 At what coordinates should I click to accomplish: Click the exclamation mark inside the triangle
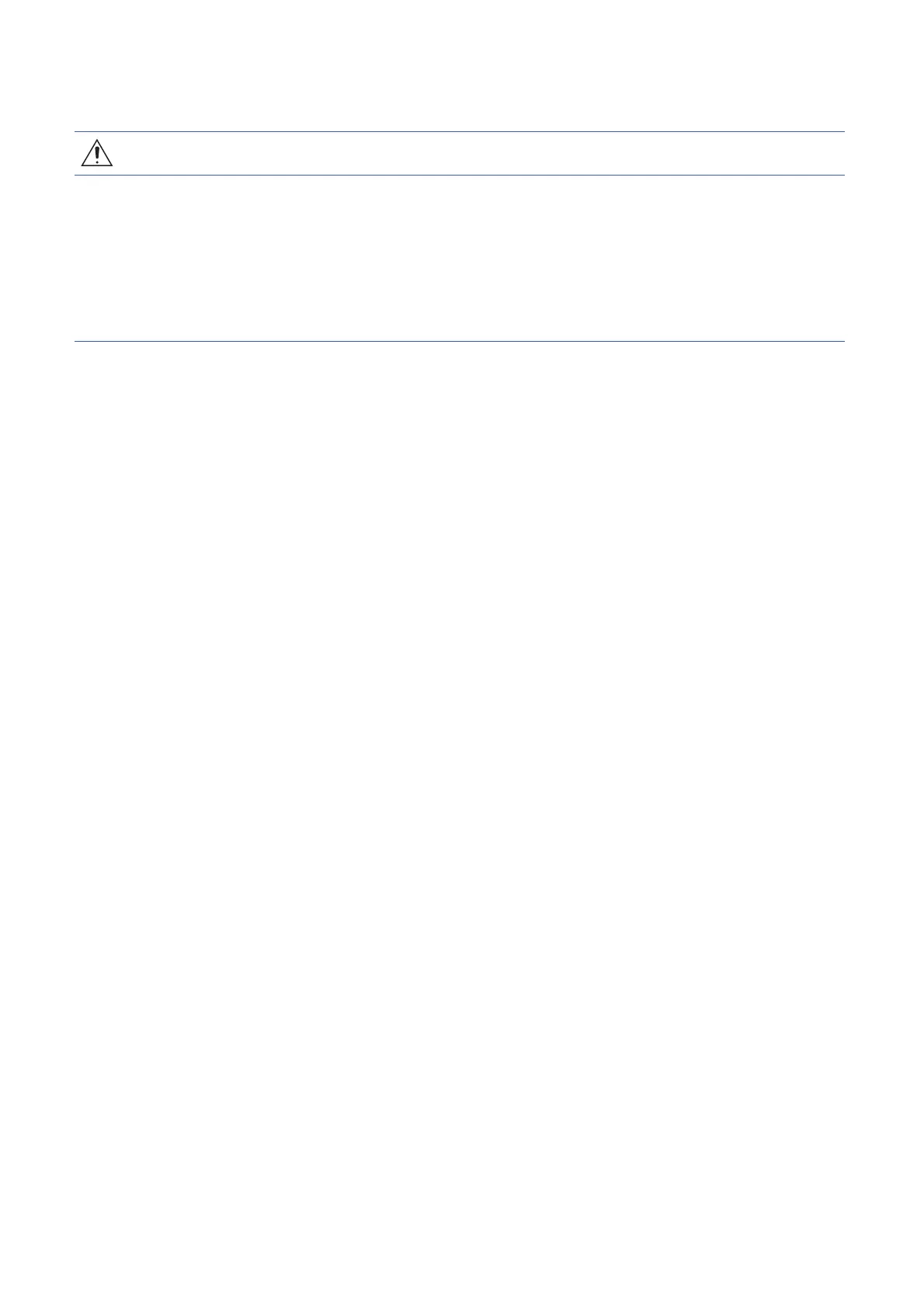97,155
